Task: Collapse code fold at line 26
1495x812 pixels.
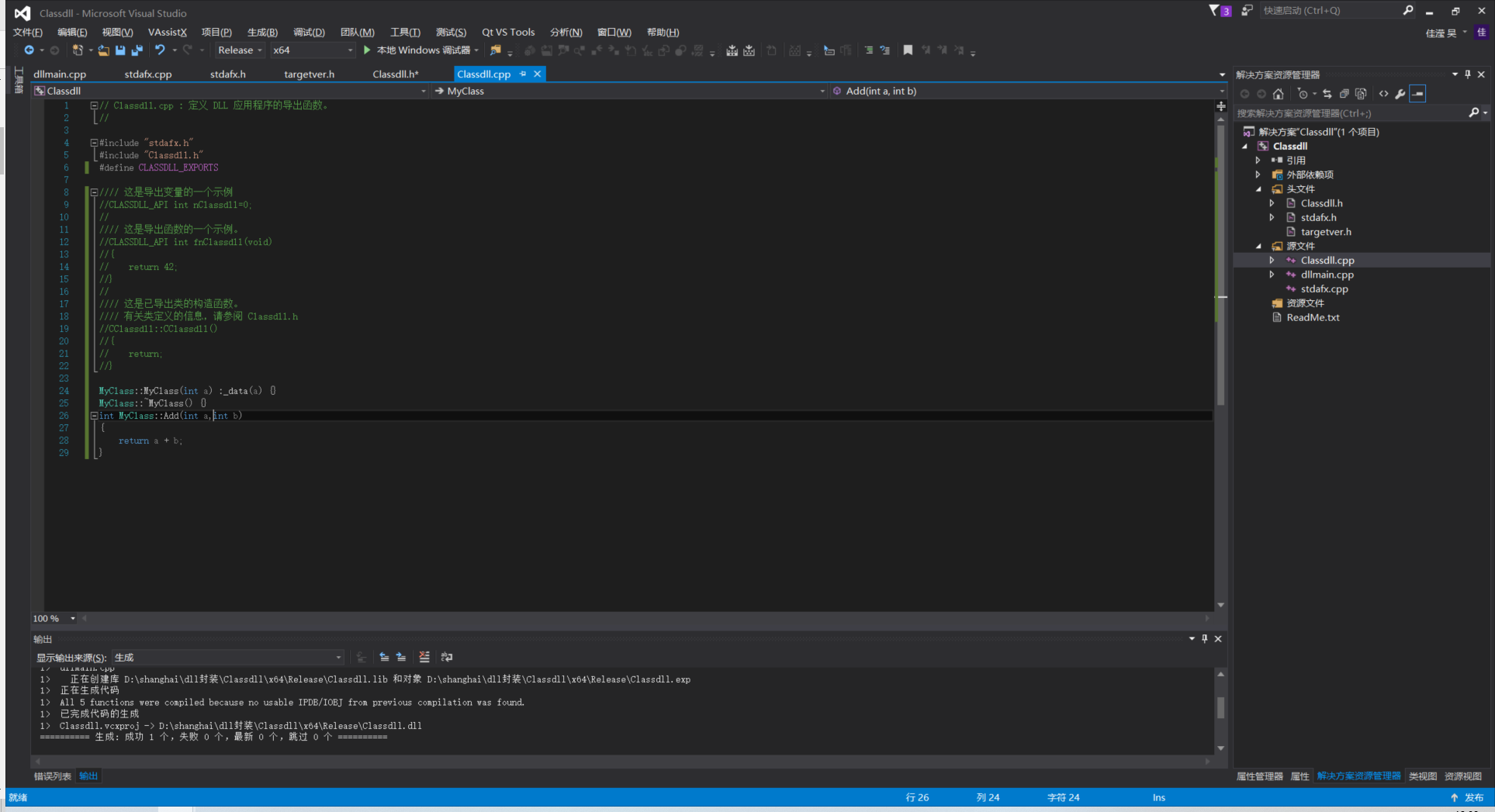Action: pos(94,416)
